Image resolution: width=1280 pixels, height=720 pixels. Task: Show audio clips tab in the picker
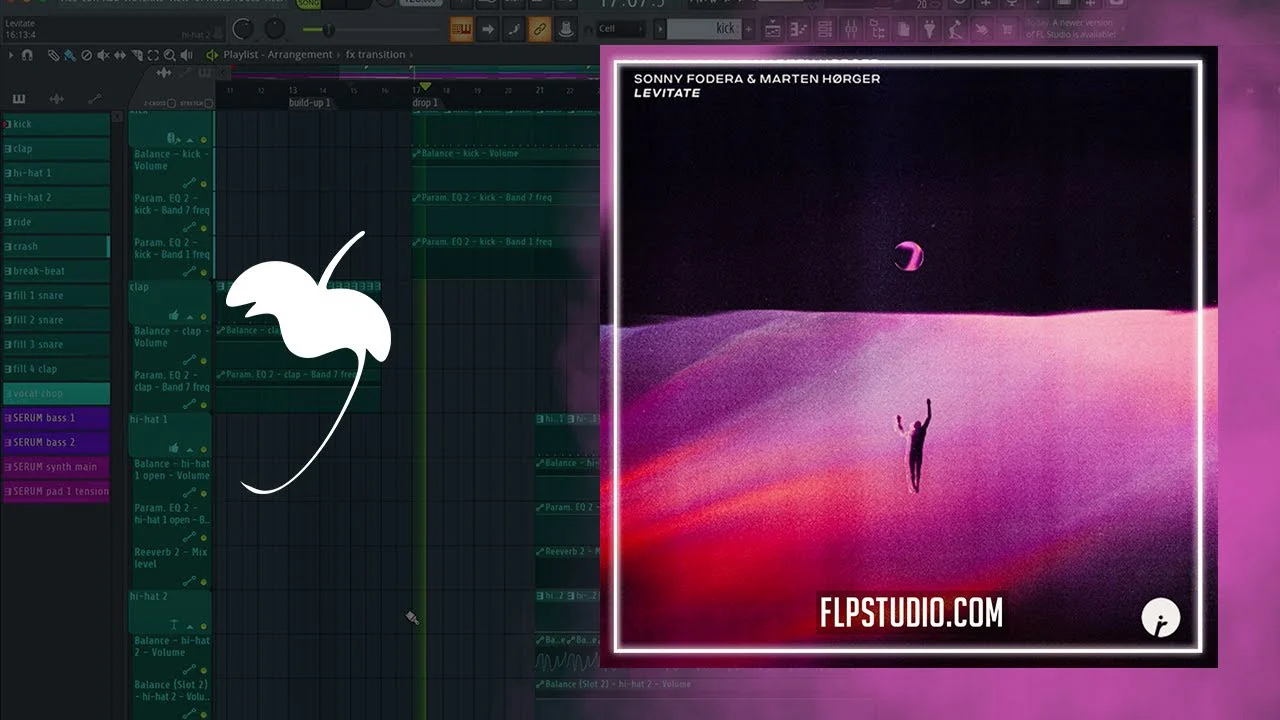coord(56,99)
